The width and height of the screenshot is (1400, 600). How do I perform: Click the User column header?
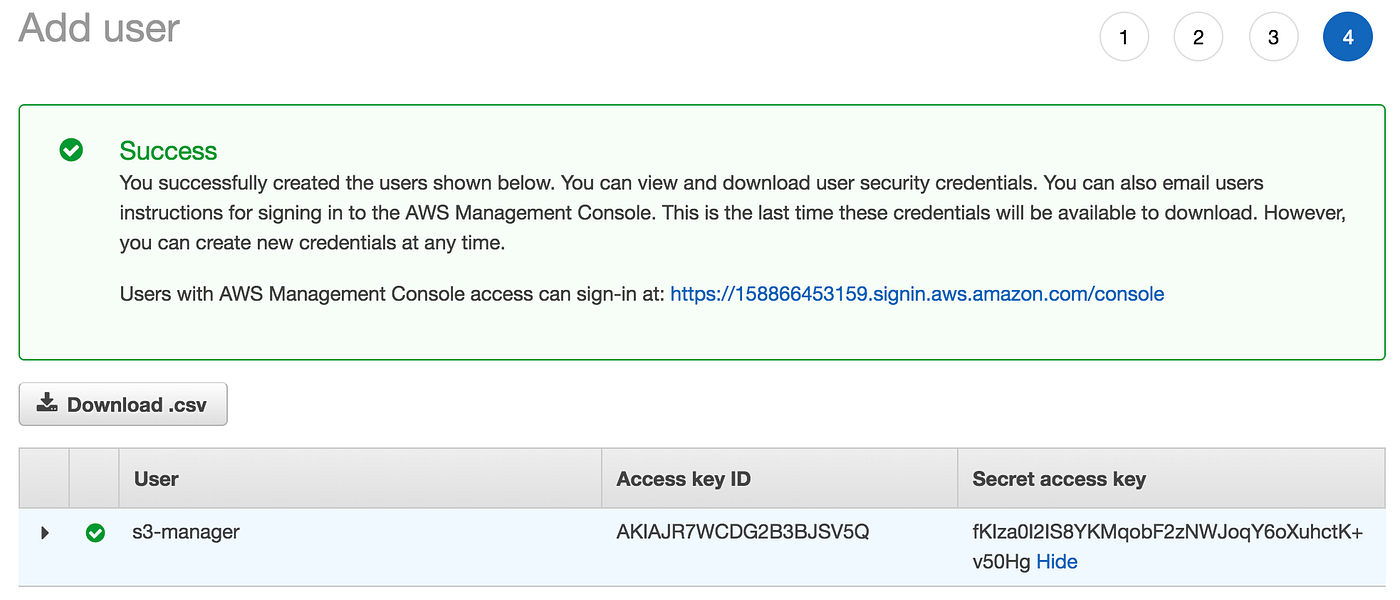(156, 479)
